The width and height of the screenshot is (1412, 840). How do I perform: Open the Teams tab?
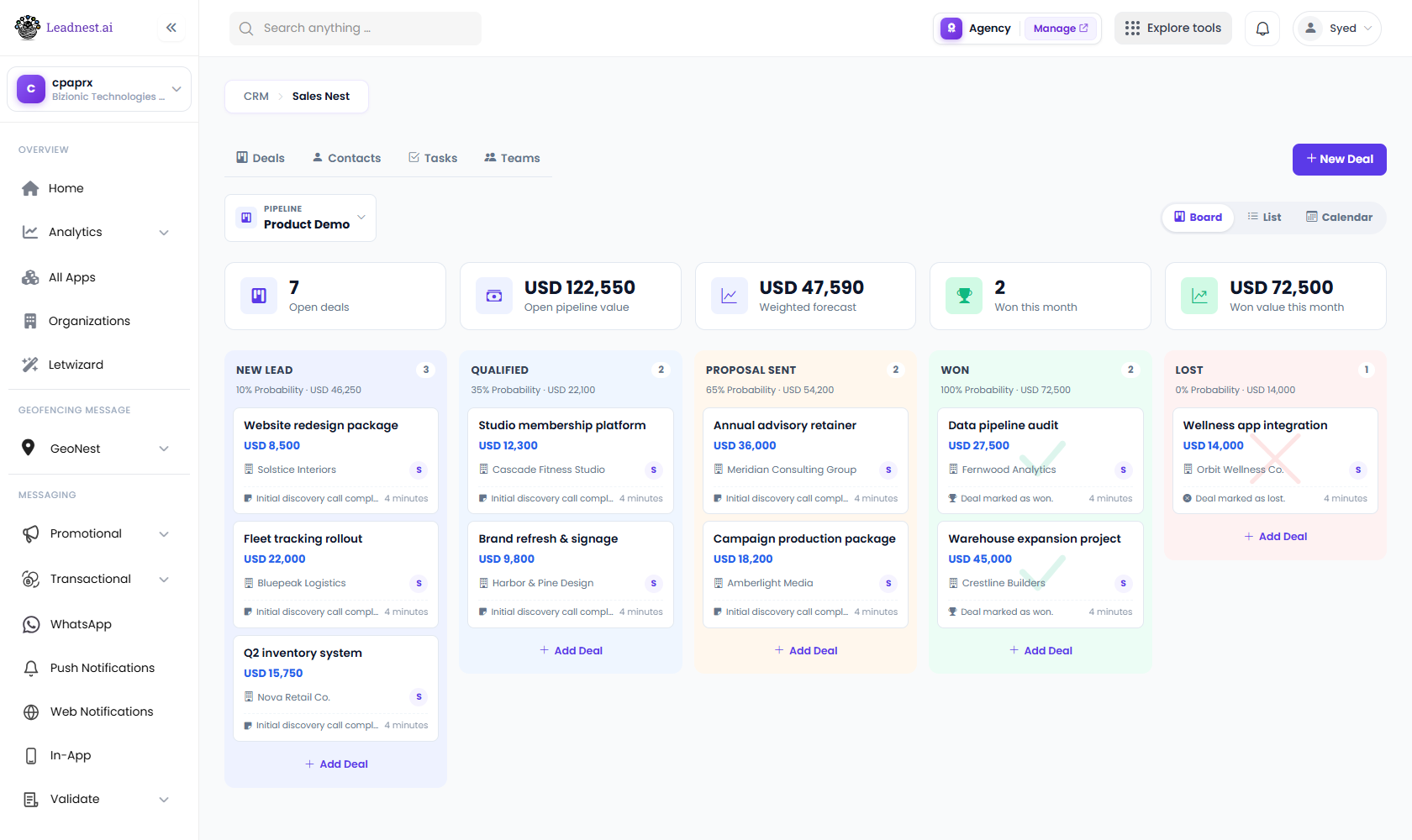[x=512, y=158]
